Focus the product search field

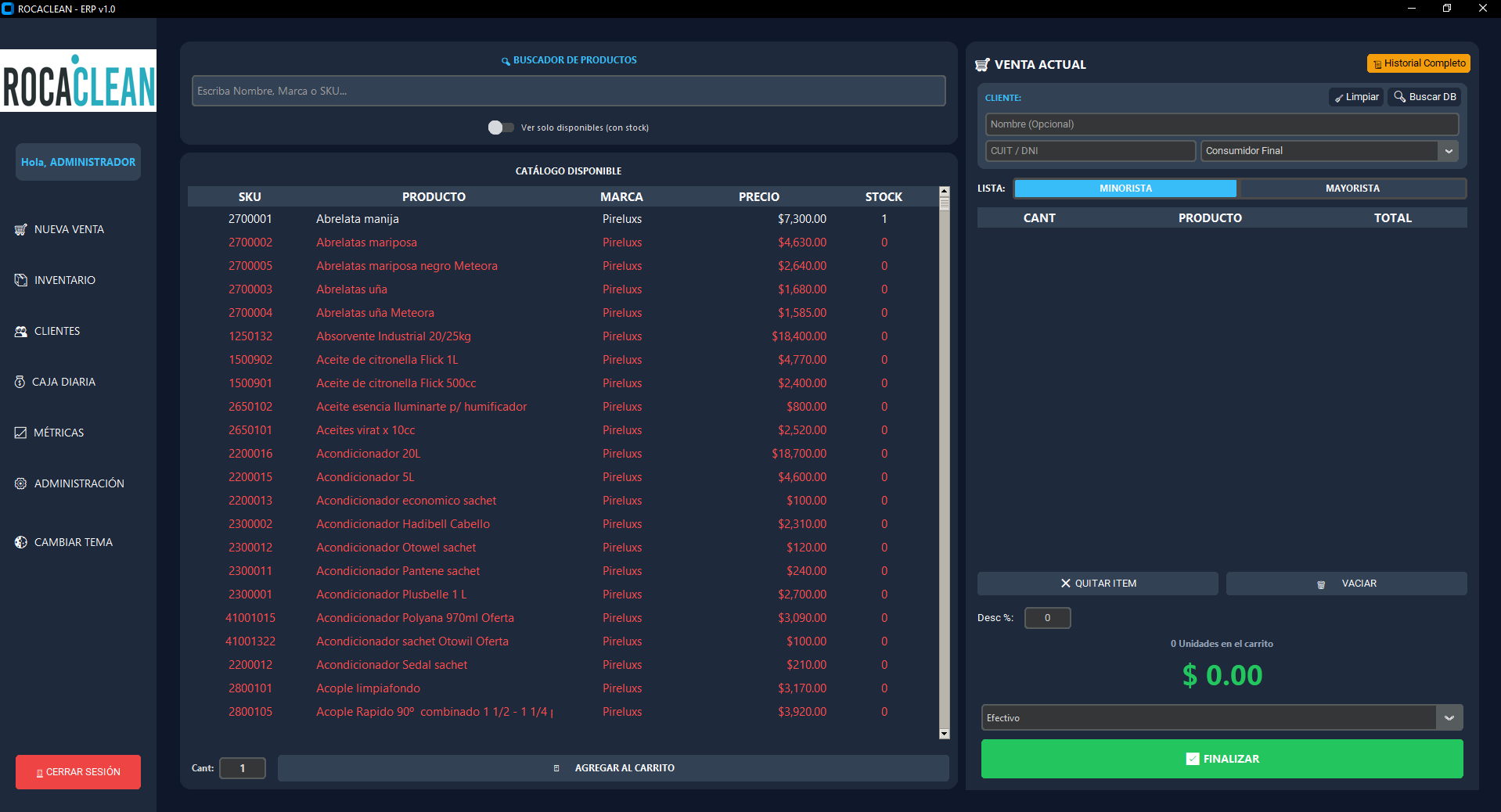point(568,91)
